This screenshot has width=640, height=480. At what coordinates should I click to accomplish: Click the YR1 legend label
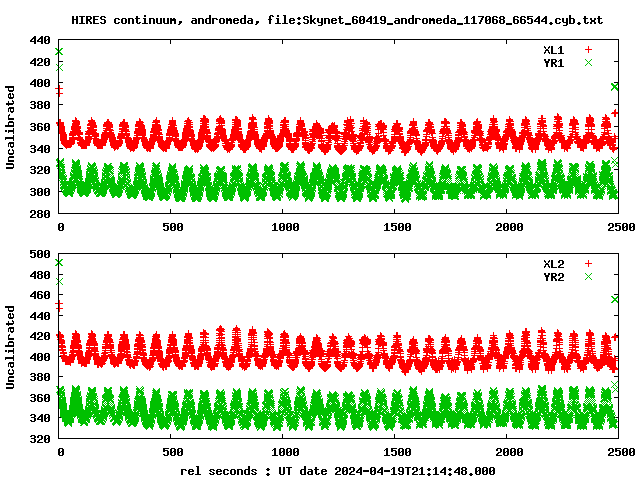(553, 62)
